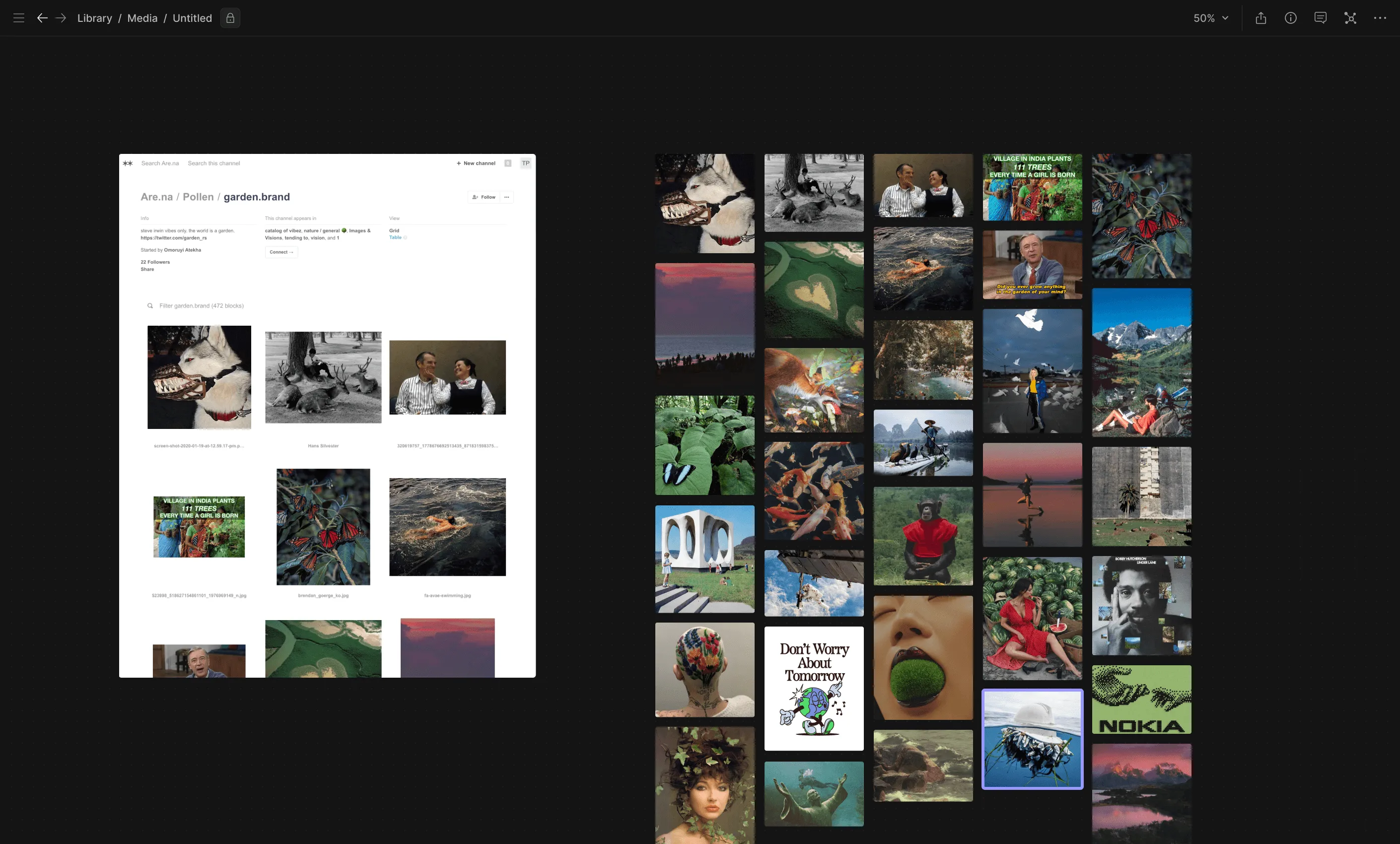Select Village in India Plants 111 Trees image
The width and height of the screenshot is (1400, 844).
coord(1033,187)
